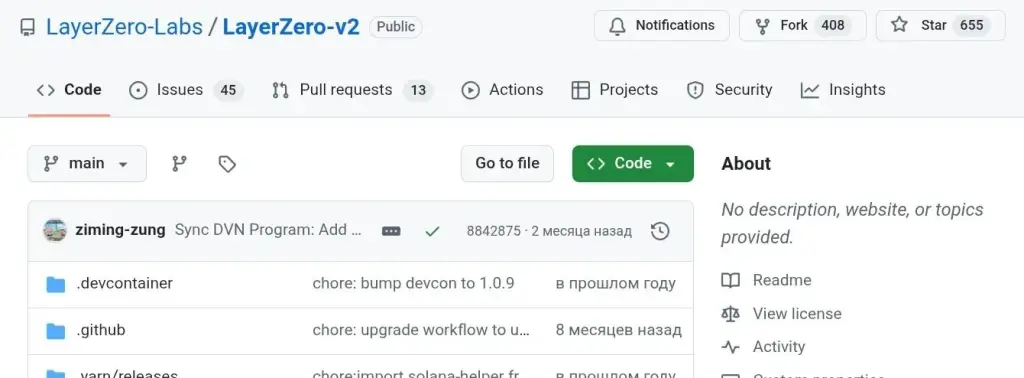The image size is (1024, 378).
Task: Open the .github folder
Action: (101, 330)
